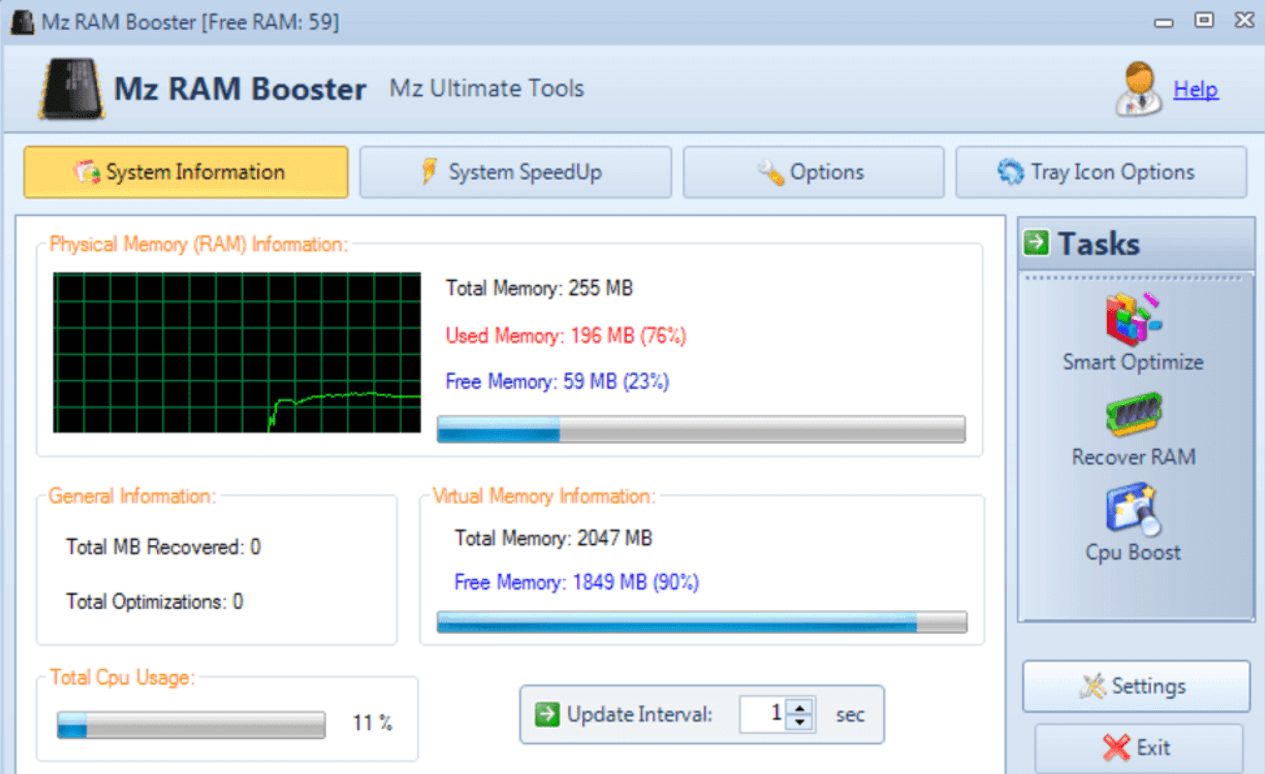Click the 'Total MB Recovered: 0' text
The image size is (1265, 774).
coord(163,547)
